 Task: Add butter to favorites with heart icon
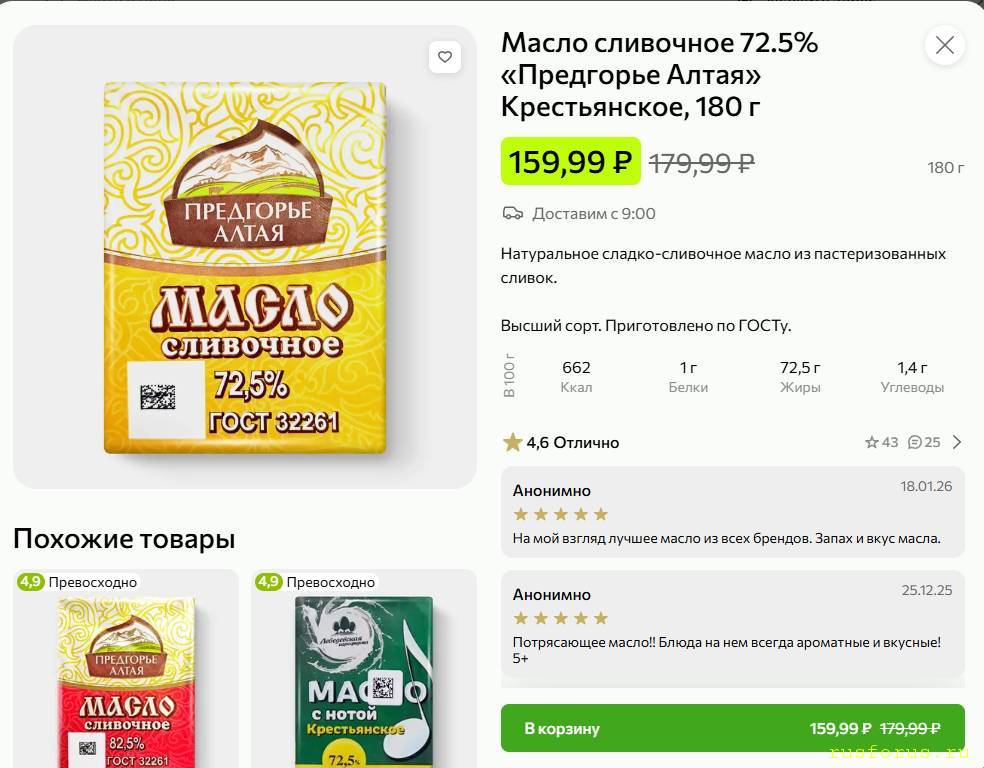pyautogui.click(x=445, y=56)
